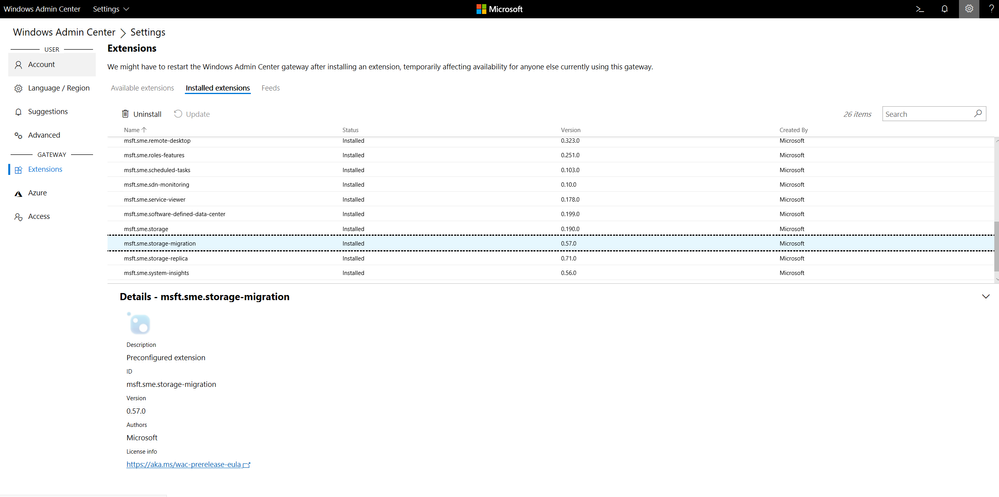Click the Update button
Screen dimensions: 999x497
192,114
